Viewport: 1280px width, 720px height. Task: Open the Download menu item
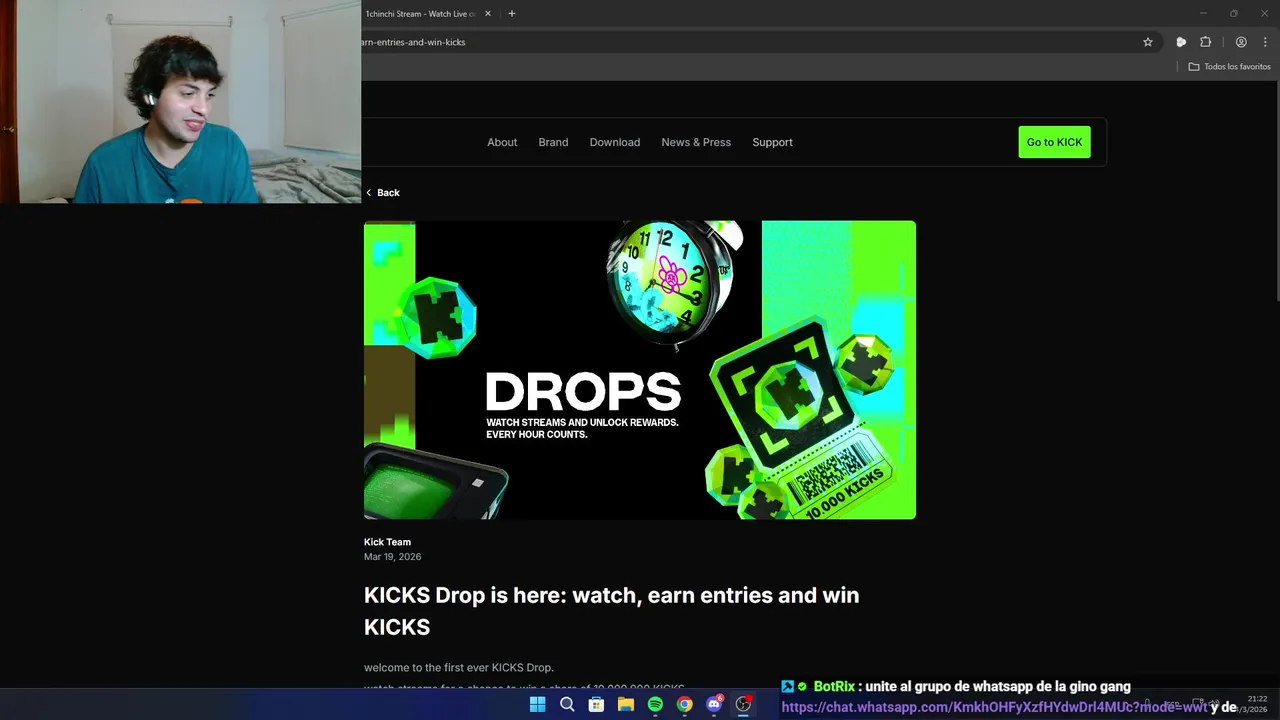(x=615, y=142)
